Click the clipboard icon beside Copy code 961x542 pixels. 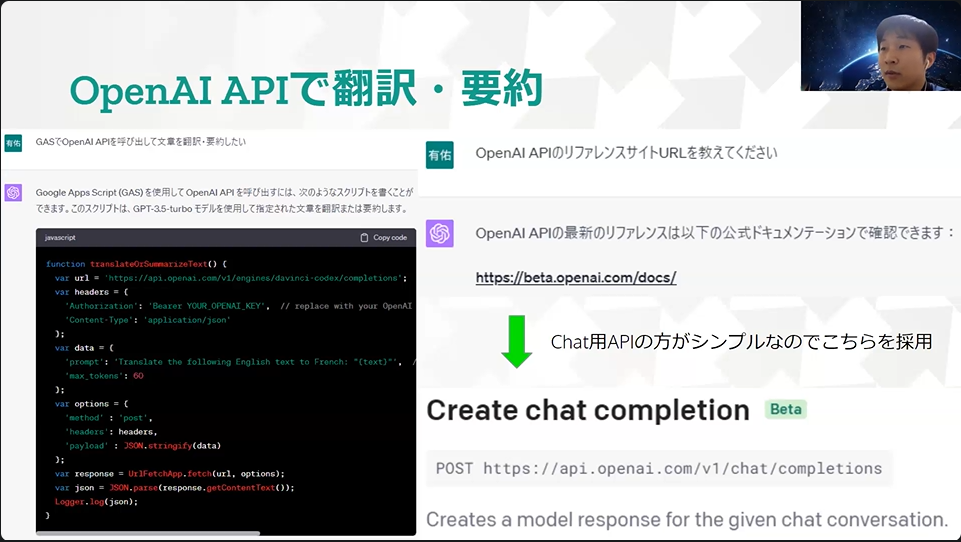click(x=364, y=237)
